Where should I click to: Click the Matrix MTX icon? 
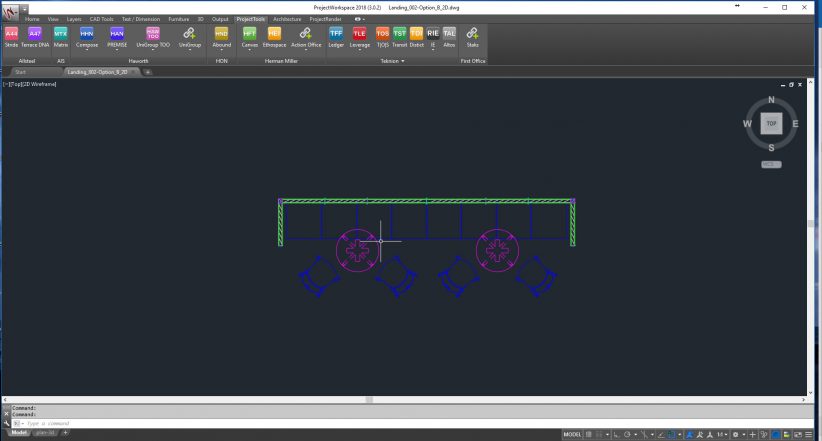(61, 36)
